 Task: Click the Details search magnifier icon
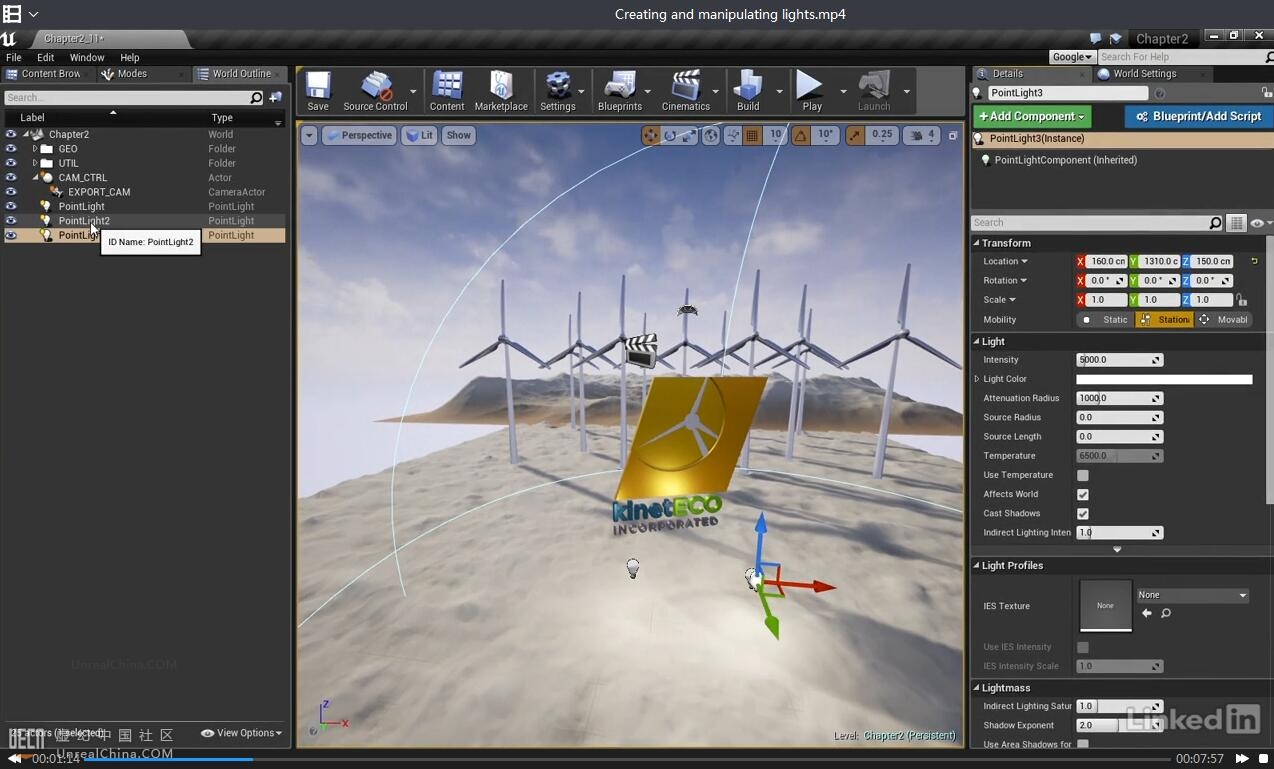pos(1215,223)
